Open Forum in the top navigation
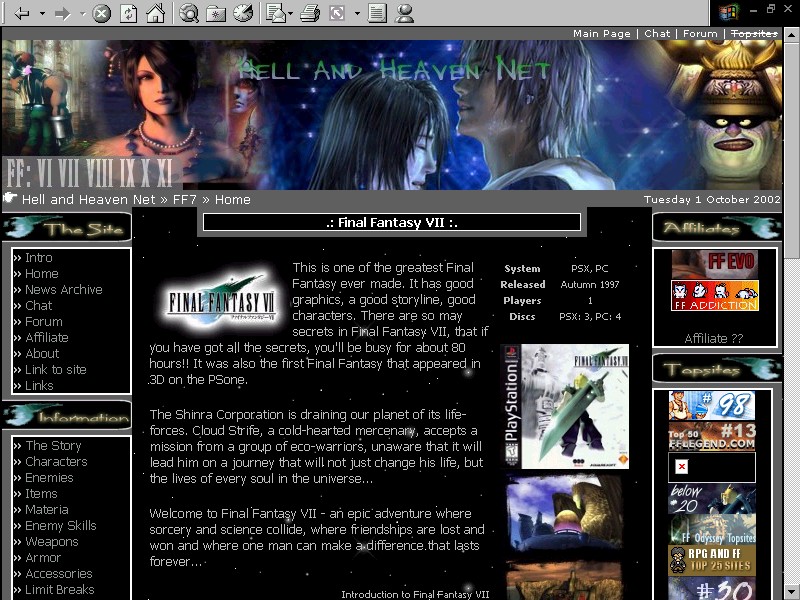This screenshot has width=800, height=600. [700, 34]
